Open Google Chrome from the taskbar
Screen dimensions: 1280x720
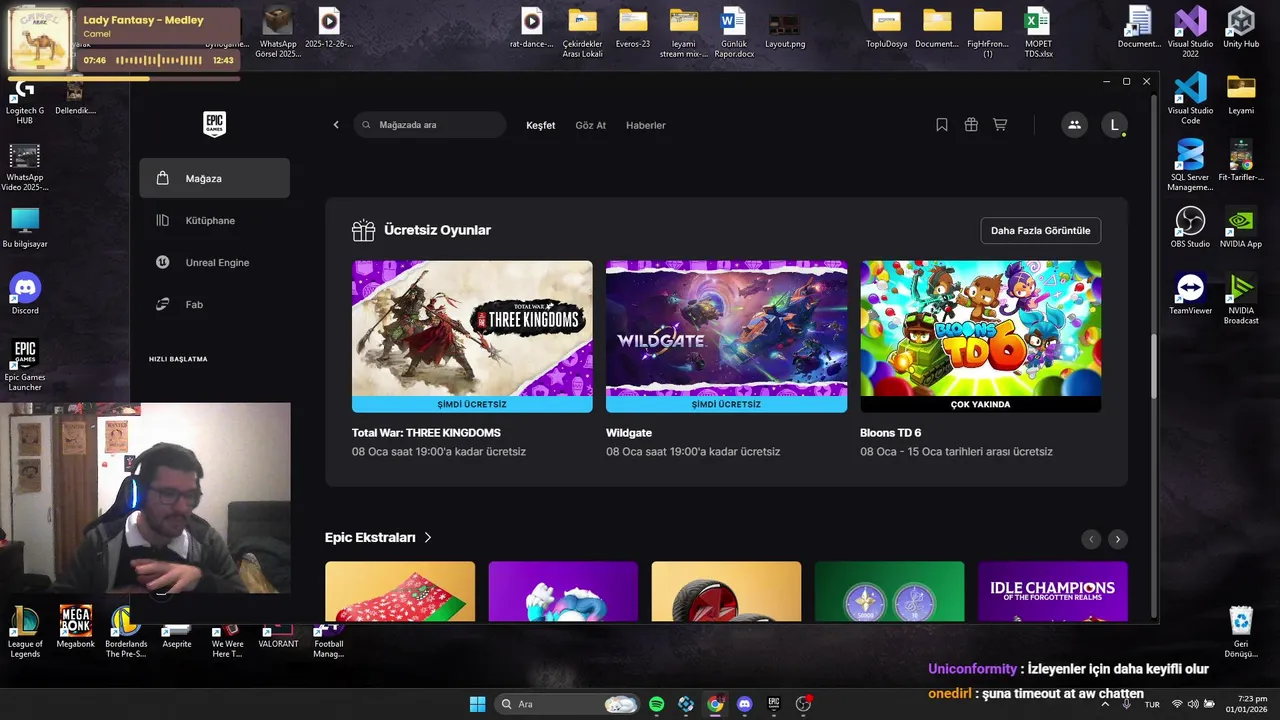click(x=715, y=704)
